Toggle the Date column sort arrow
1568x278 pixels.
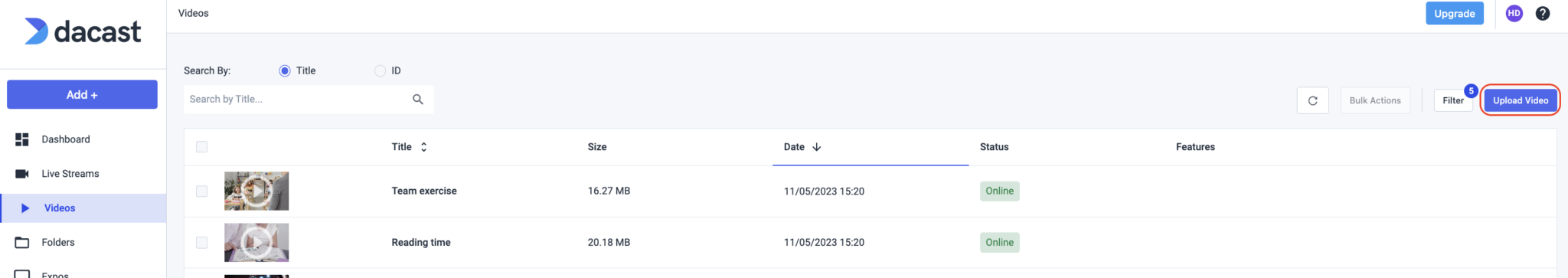[x=817, y=147]
